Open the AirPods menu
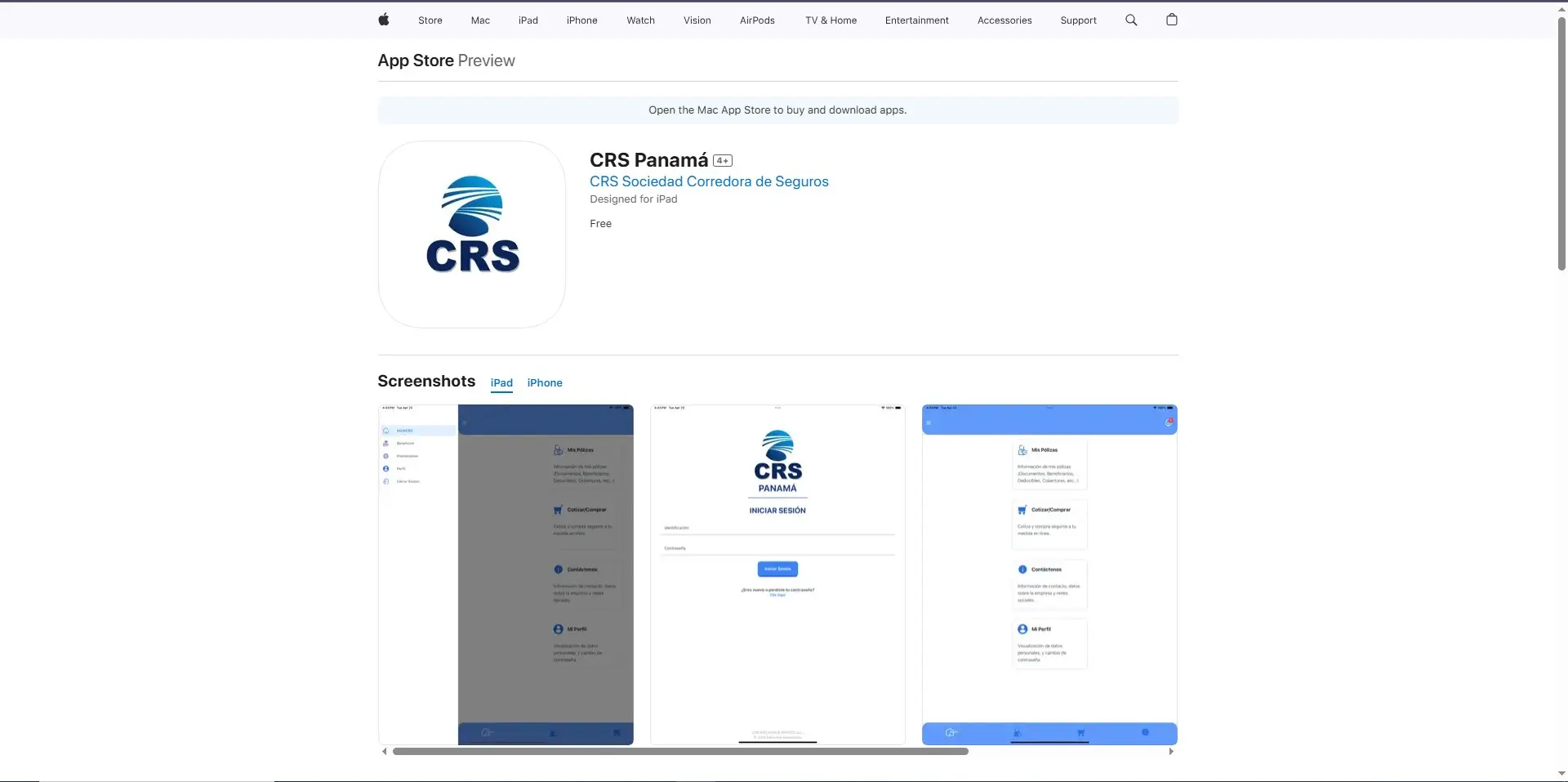 [x=757, y=20]
